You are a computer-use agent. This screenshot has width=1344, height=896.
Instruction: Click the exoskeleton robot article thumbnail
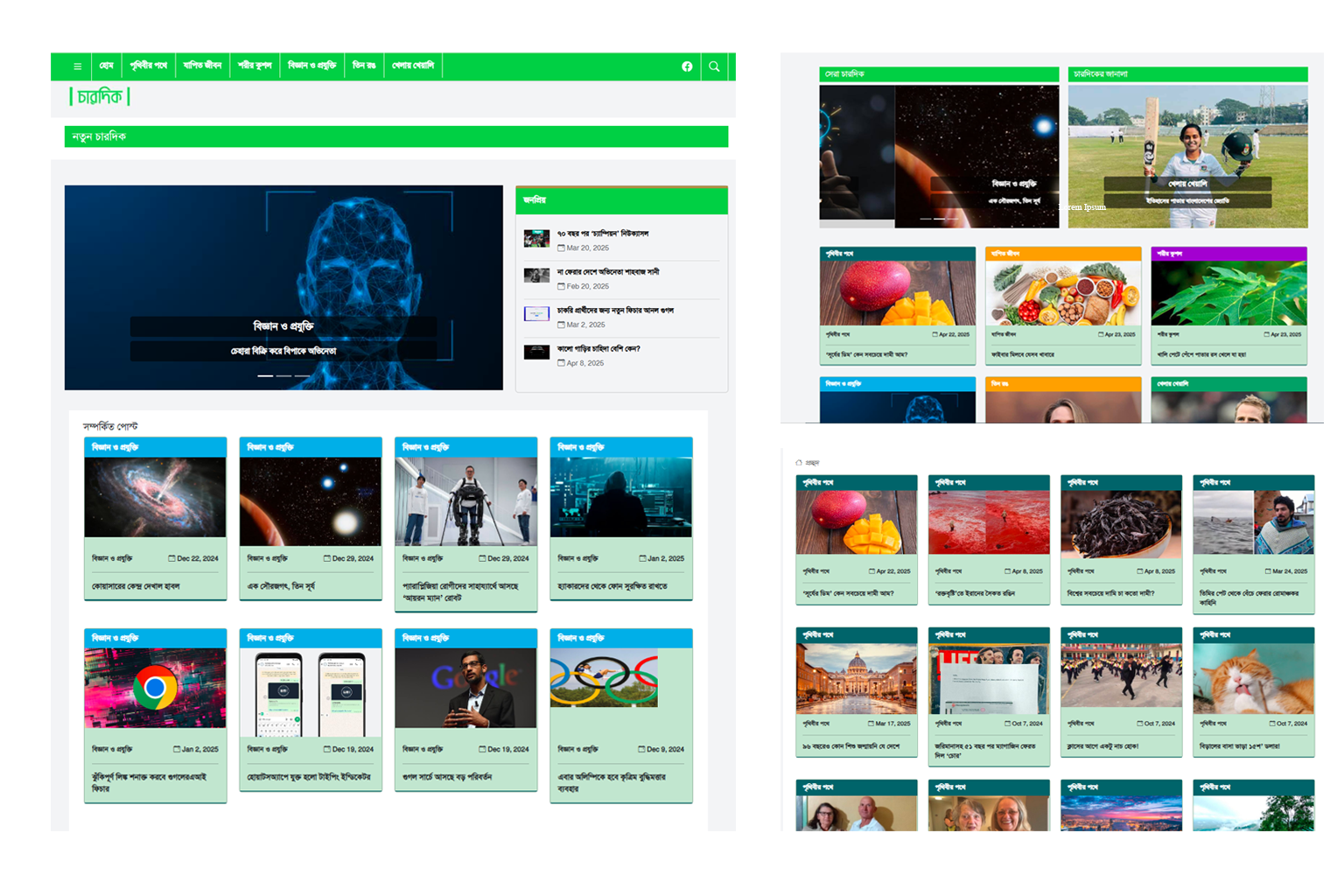coord(465,497)
